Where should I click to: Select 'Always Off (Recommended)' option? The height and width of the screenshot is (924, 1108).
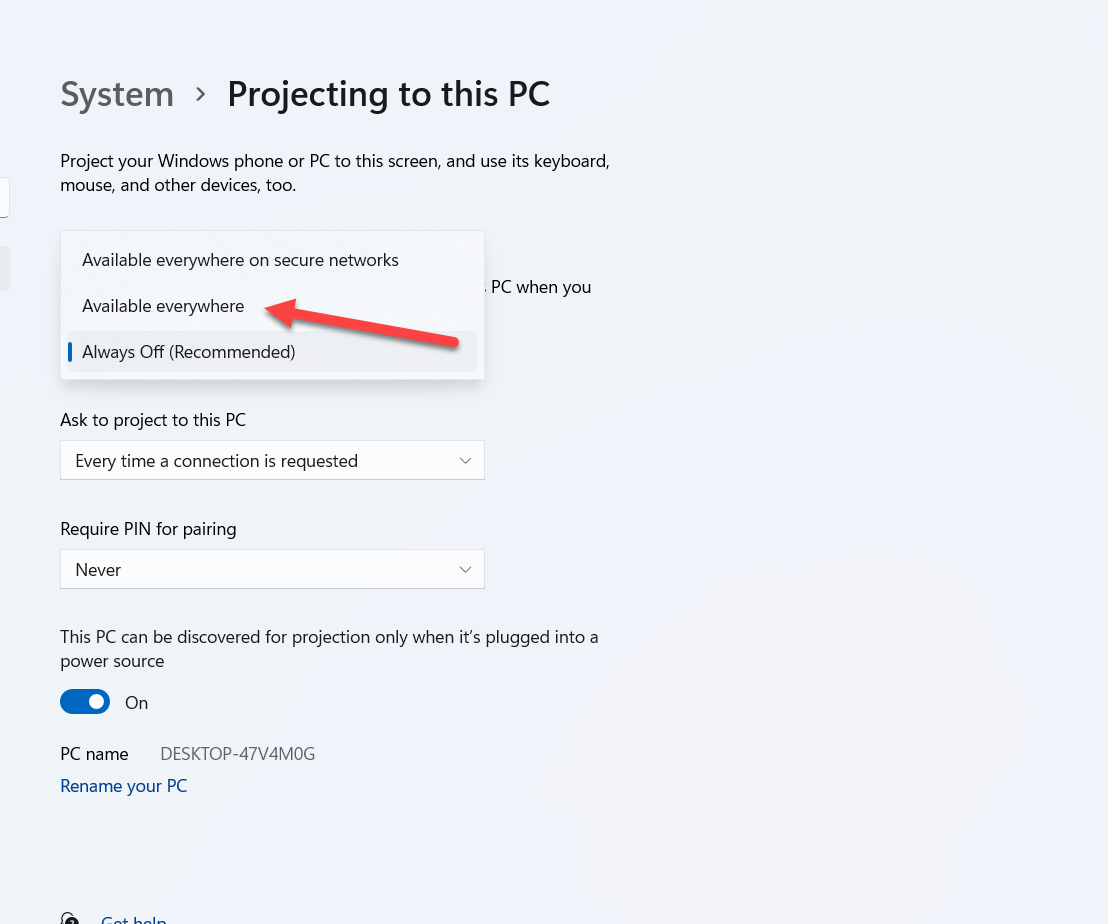coord(189,352)
